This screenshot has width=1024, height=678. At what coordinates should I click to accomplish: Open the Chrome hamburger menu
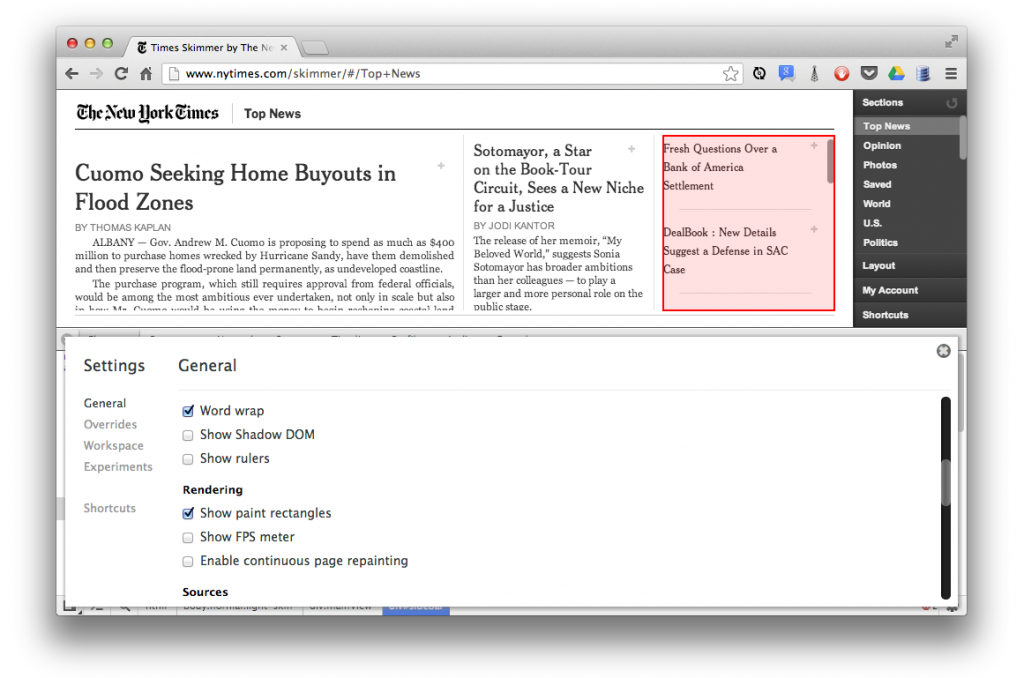coord(951,73)
